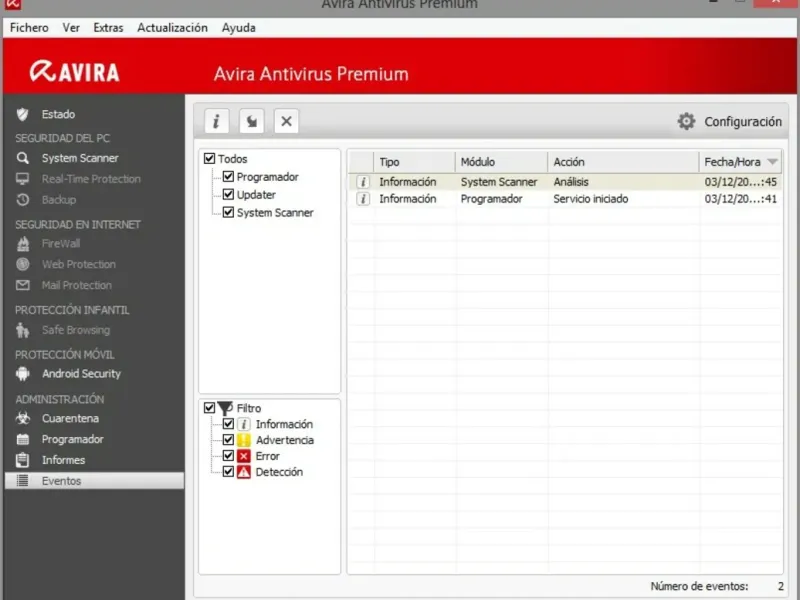Open Cuarentena section

[70, 418]
